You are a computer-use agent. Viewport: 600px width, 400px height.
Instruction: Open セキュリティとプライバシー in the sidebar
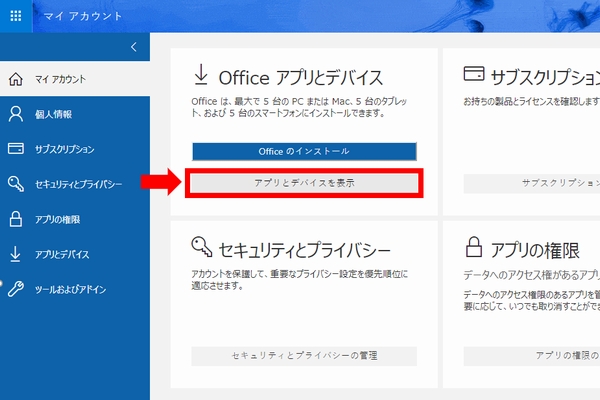(75, 184)
